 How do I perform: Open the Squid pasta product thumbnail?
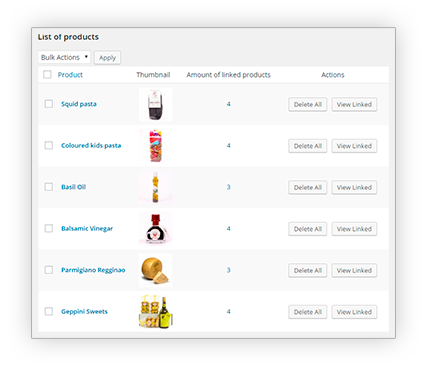pyautogui.click(x=156, y=104)
